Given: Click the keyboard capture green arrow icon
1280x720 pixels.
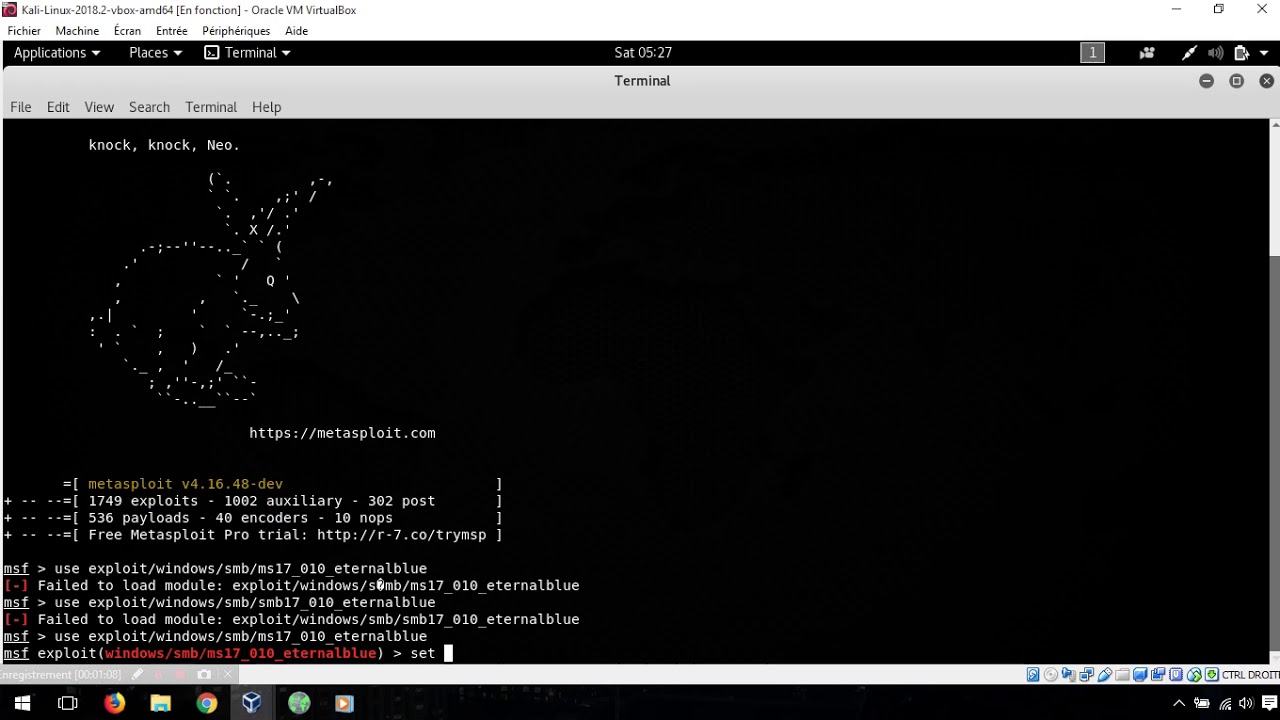Looking at the screenshot, I should (x=1212, y=675).
